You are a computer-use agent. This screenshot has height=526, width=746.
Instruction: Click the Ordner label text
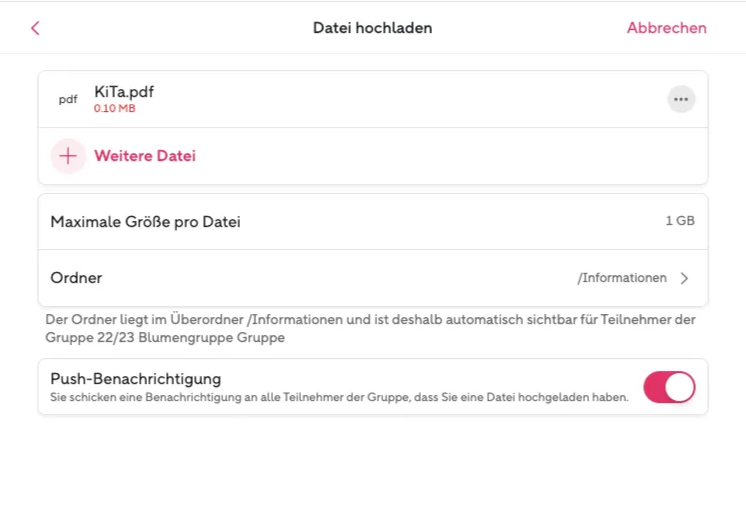click(x=76, y=278)
